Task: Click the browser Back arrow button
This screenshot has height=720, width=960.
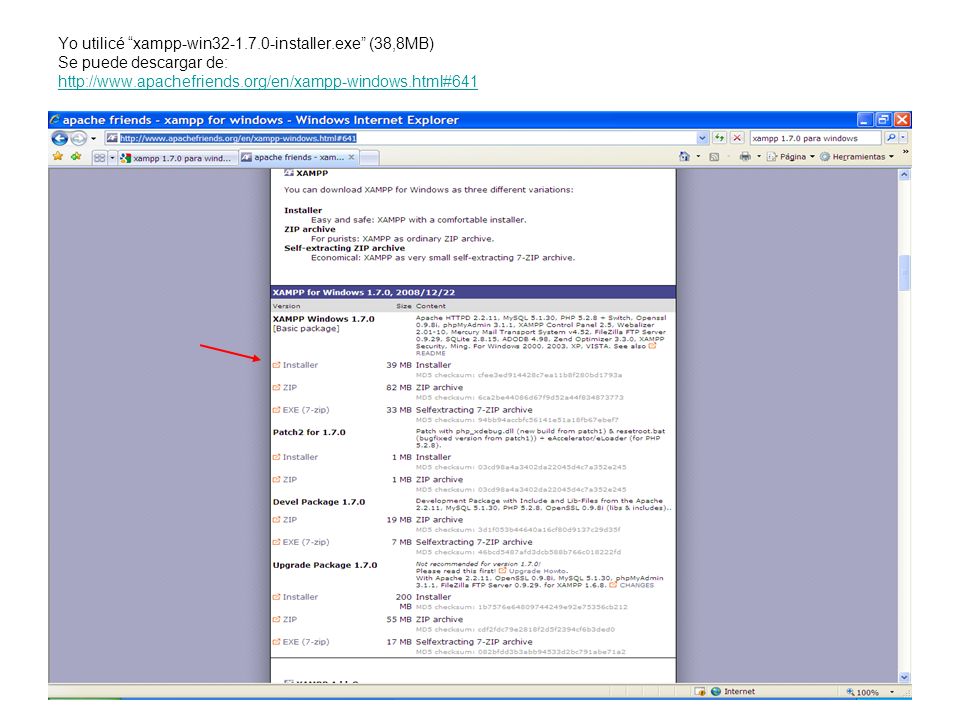Action: click(x=59, y=138)
